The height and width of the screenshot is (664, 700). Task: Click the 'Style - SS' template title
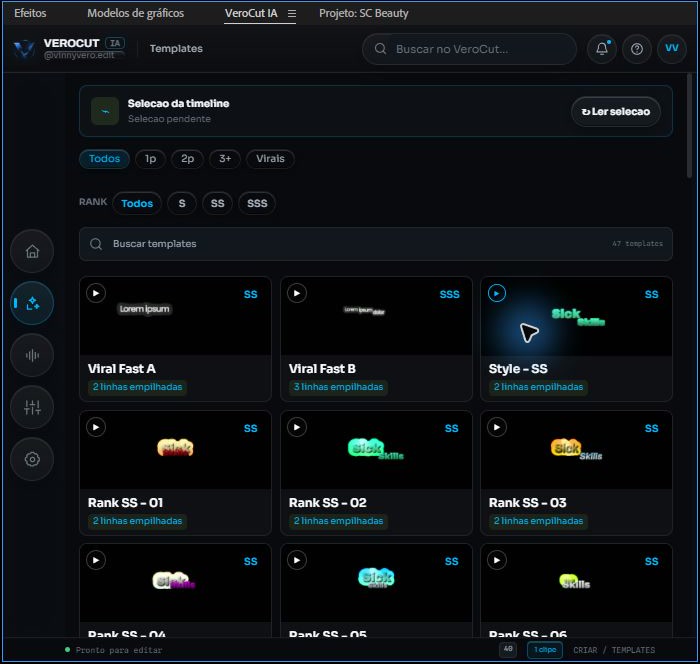click(518, 369)
